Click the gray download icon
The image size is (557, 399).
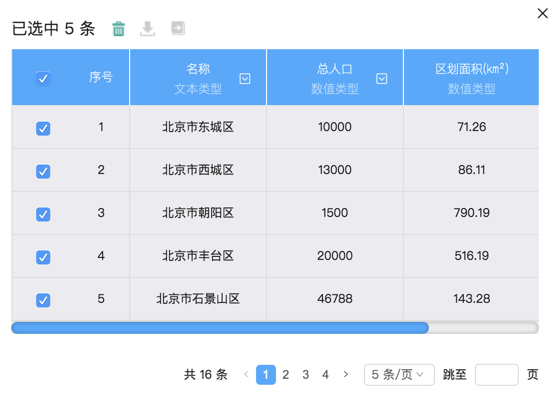pos(147,28)
